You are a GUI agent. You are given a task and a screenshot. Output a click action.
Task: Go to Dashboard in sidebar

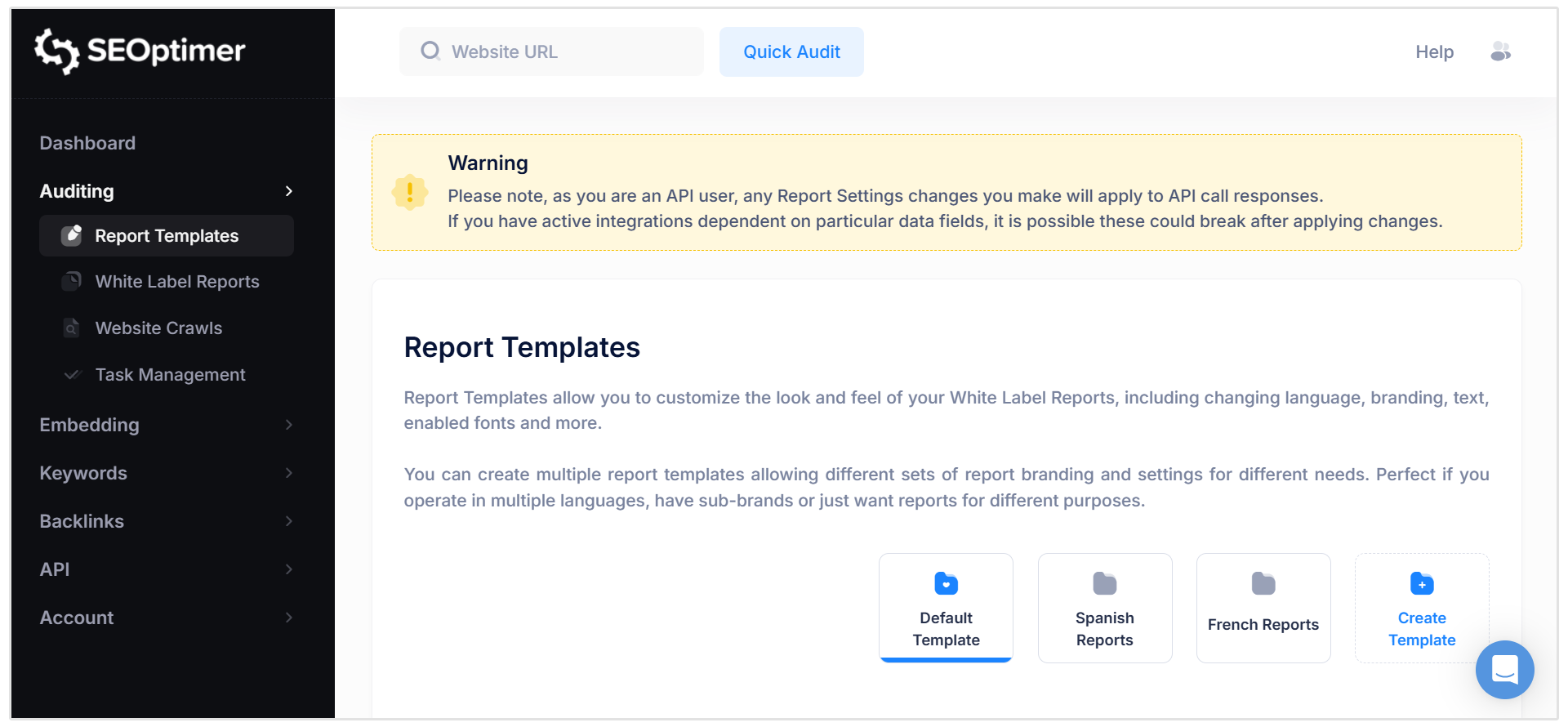(x=87, y=143)
